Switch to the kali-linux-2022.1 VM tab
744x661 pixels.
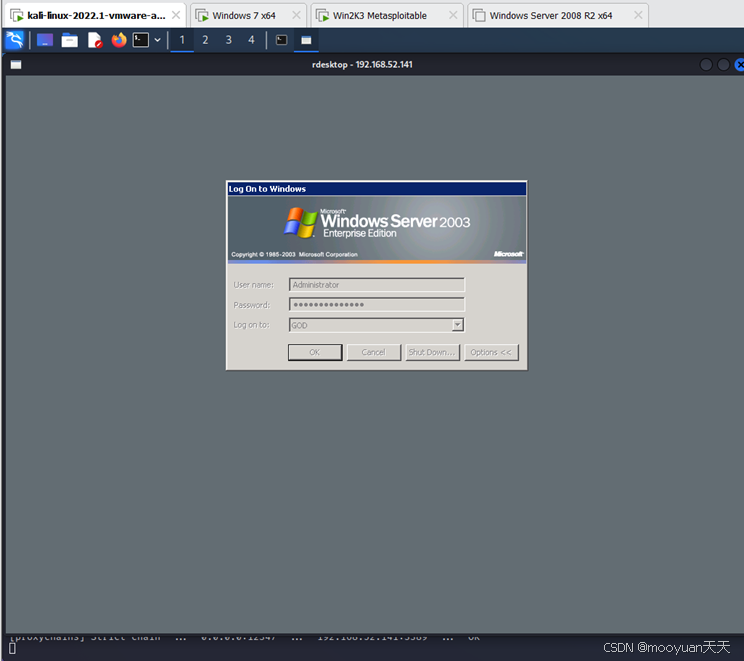pyautogui.click(x=94, y=15)
